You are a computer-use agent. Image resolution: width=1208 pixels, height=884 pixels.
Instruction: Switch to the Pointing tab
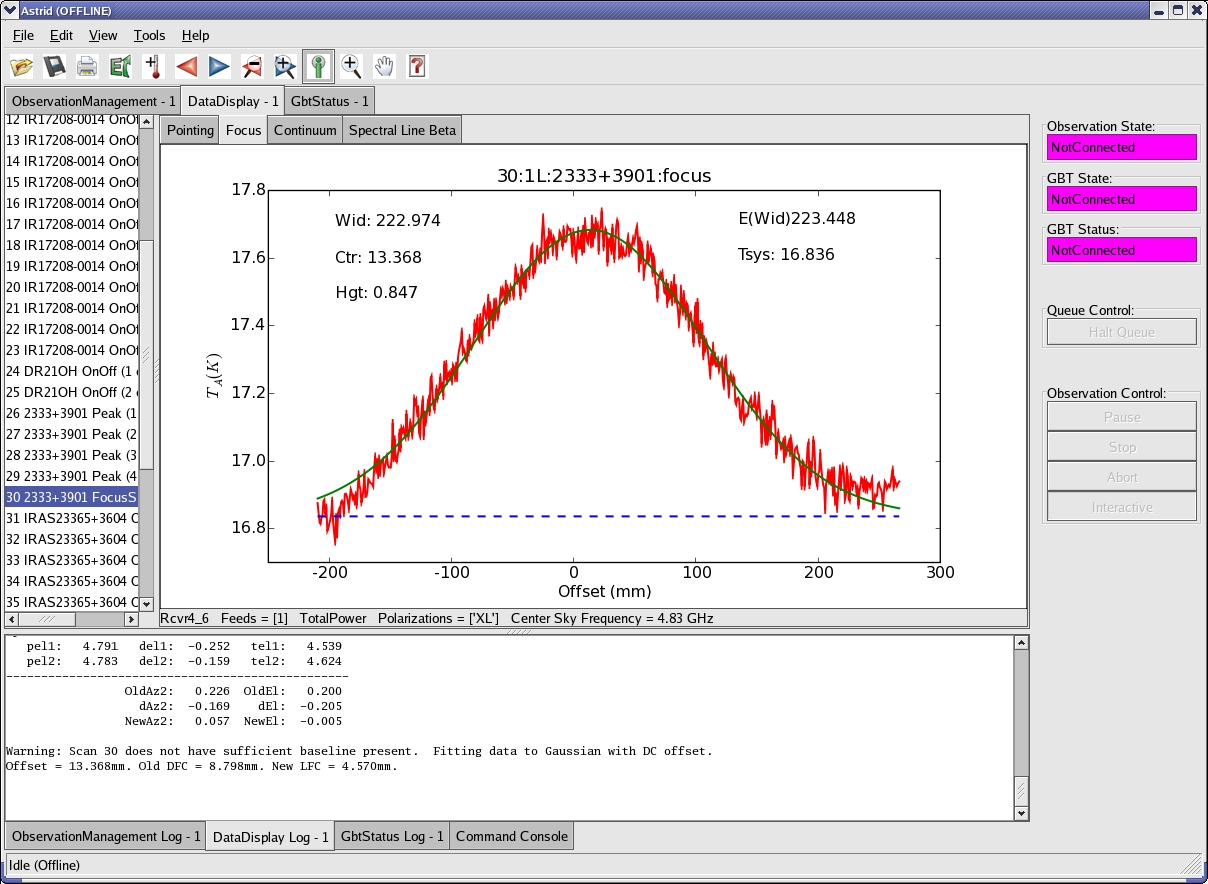pos(190,130)
